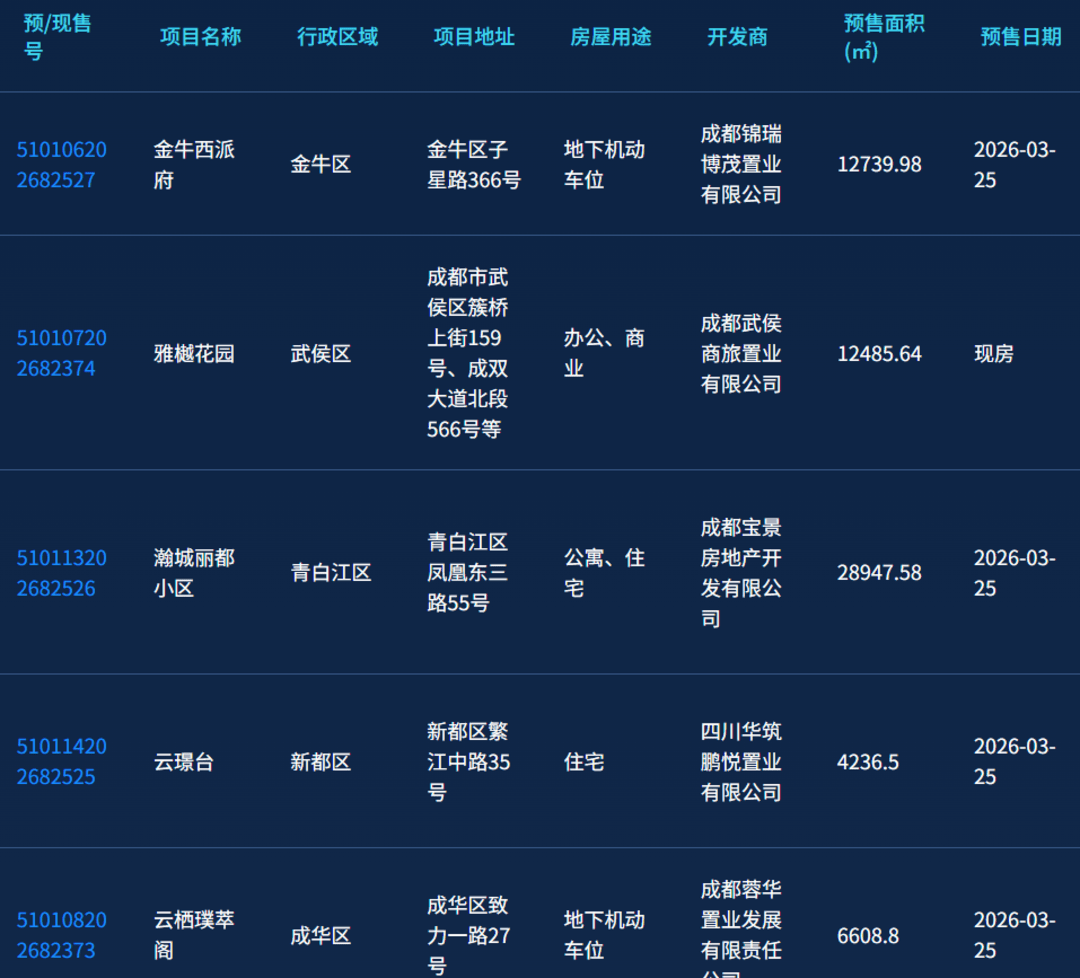Click the 预售面积(㎡) column header

click(x=883, y=37)
